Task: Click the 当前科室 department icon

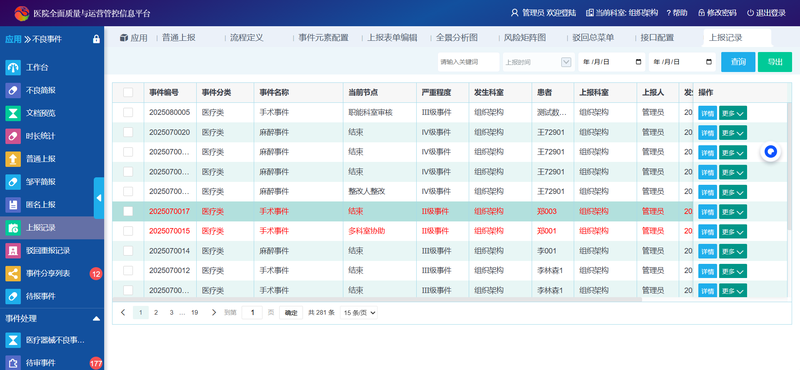Action: [x=590, y=13]
